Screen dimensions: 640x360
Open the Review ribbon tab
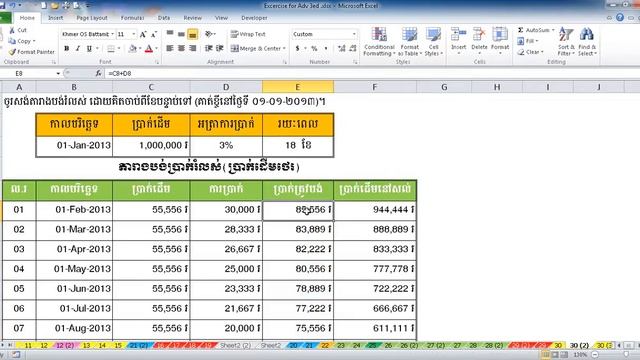(192, 18)
